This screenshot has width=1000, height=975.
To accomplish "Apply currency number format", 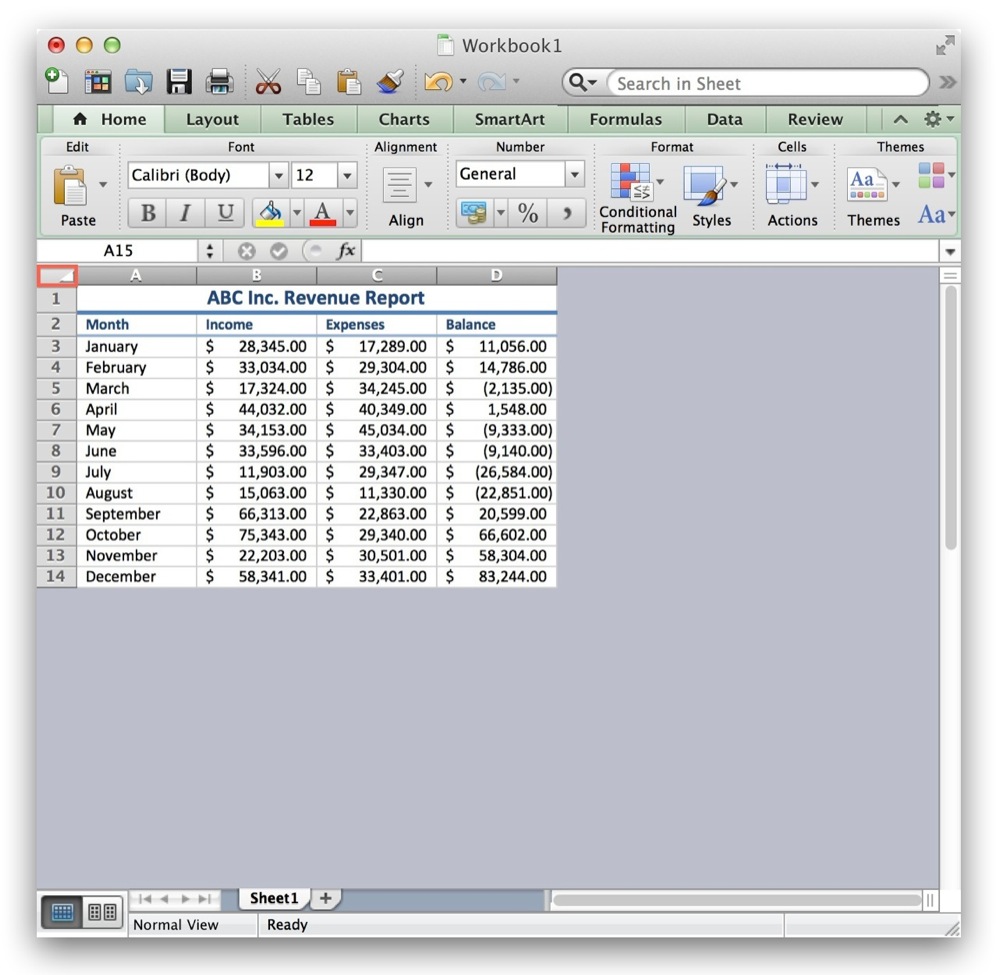I will click(474, 212).
